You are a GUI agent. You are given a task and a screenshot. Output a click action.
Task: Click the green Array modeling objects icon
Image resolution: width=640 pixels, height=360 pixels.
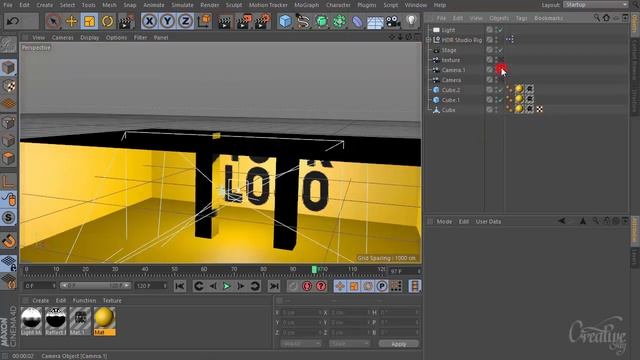pyautogui.click(x=340, y=21)
